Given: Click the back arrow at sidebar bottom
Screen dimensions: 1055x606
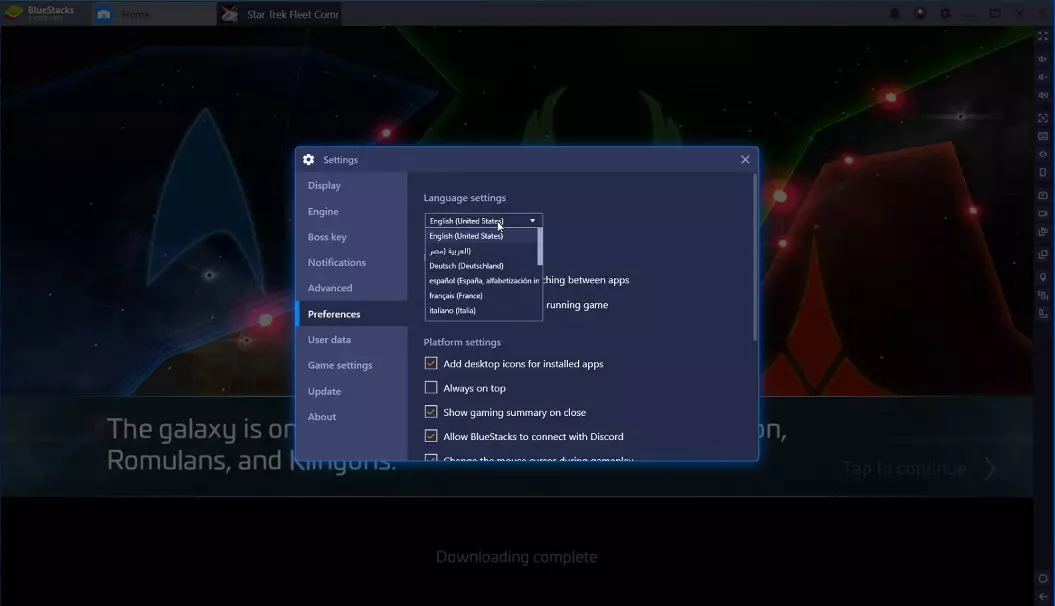Looking at the screenshot, I should coord(1043,597).
